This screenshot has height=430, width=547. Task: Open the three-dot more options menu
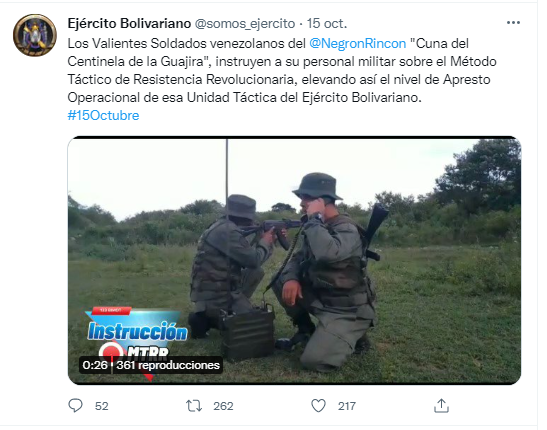(513, 23)
